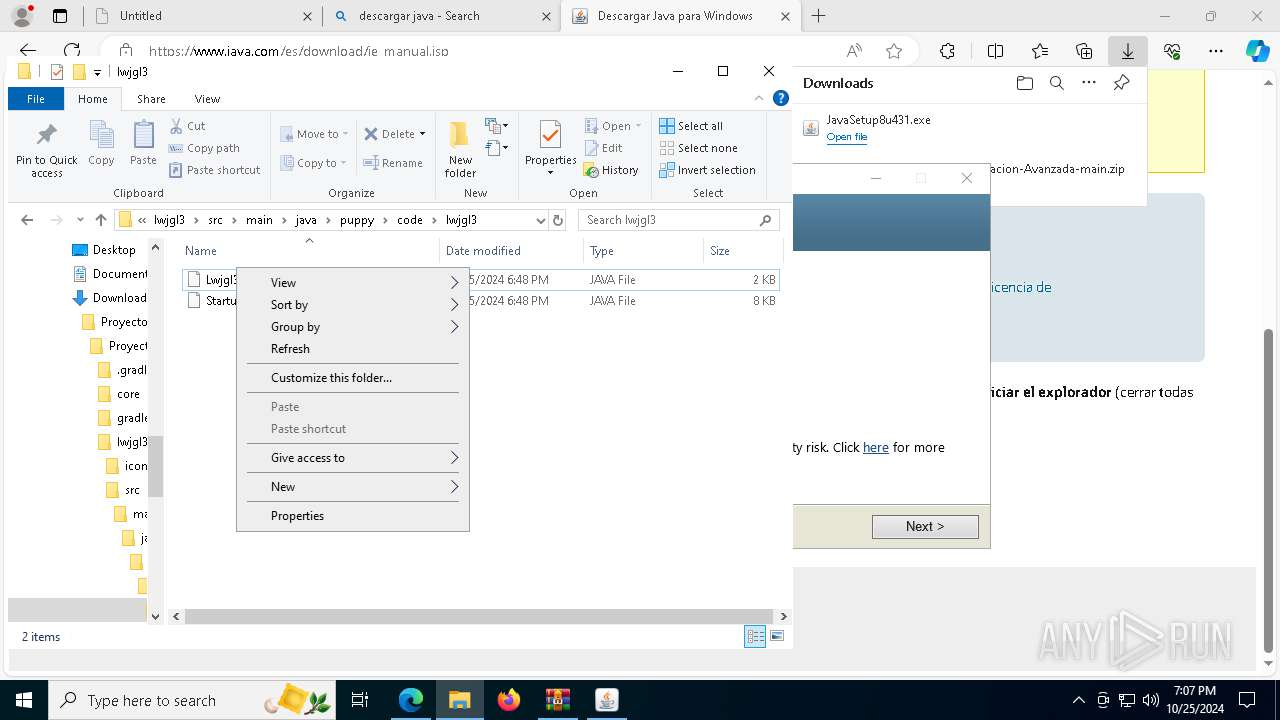The height and width of the screenshot is (720, 1280).
Task: Click the taskbar search box
Action: point(193,700)
